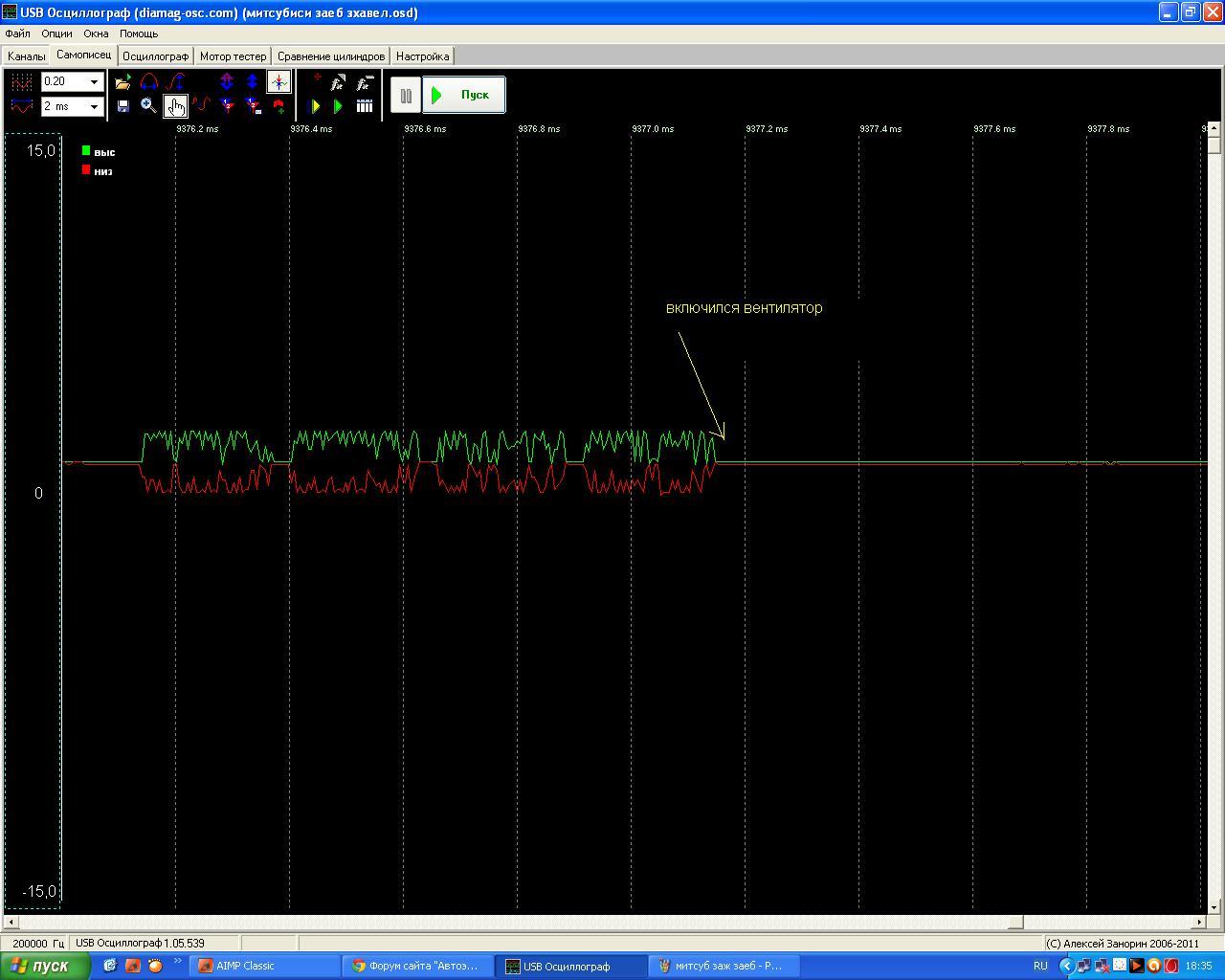
Task: Click the red sine wave icon
Action: tap(201, 106)
